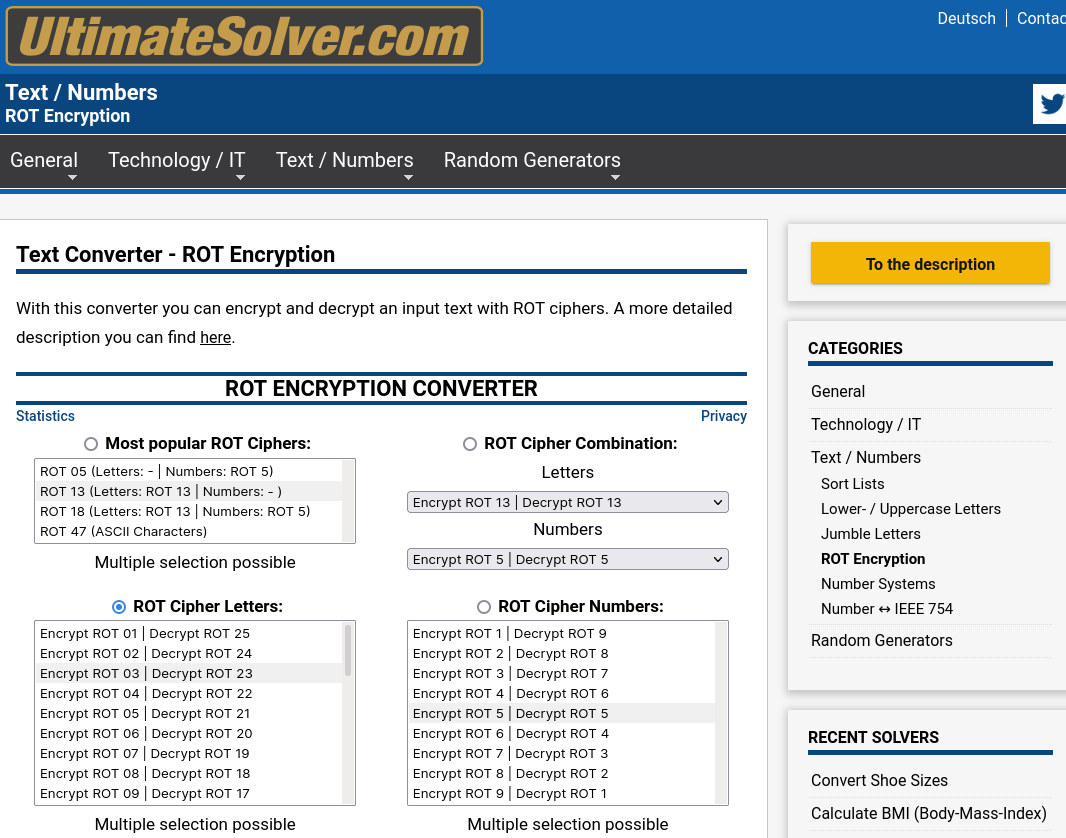Select Encrypt ROT 3 | Decrypt ROT 7
This screenshot has height=838, width=1066.
562,674
